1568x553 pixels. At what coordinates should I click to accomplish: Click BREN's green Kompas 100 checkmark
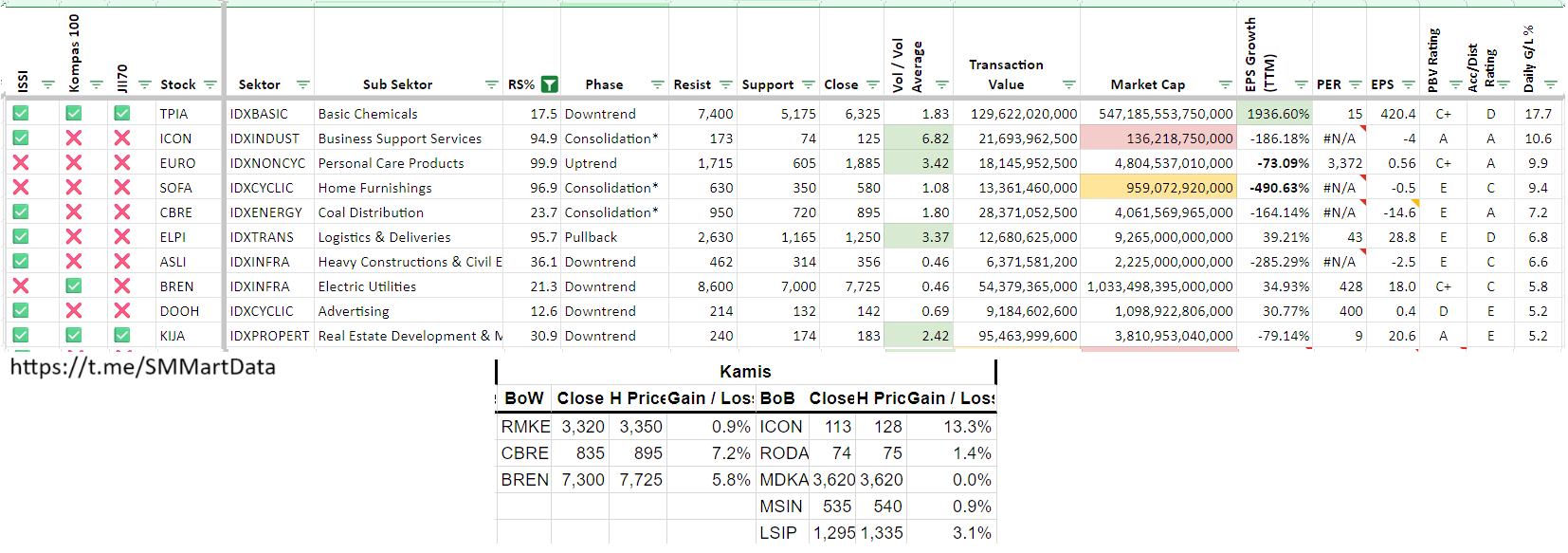point(73,286)
